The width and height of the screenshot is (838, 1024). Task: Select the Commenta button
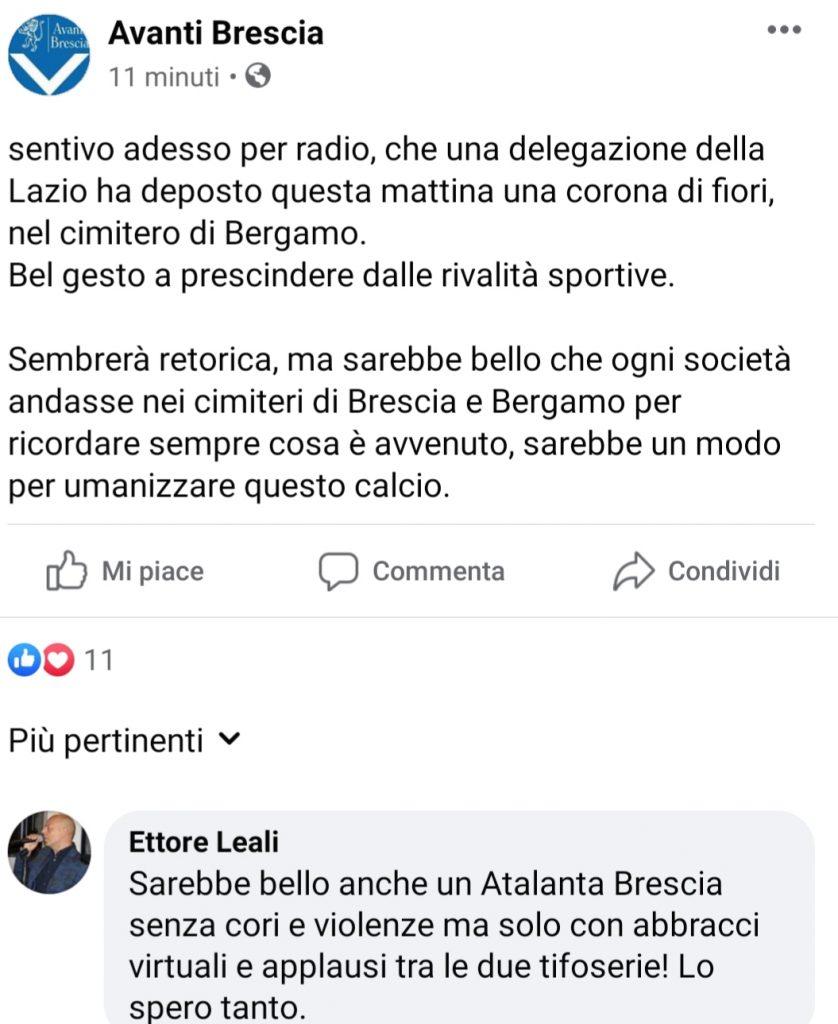(x=408, y=571)
